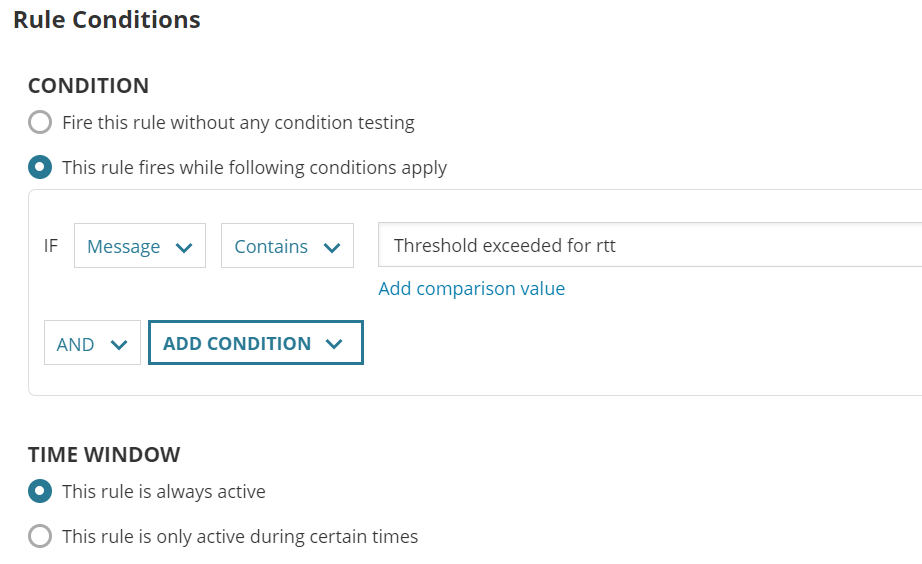922x564 pixels.
Task: Choose 'This rule is always active' radio
Action: click(40, 491)
